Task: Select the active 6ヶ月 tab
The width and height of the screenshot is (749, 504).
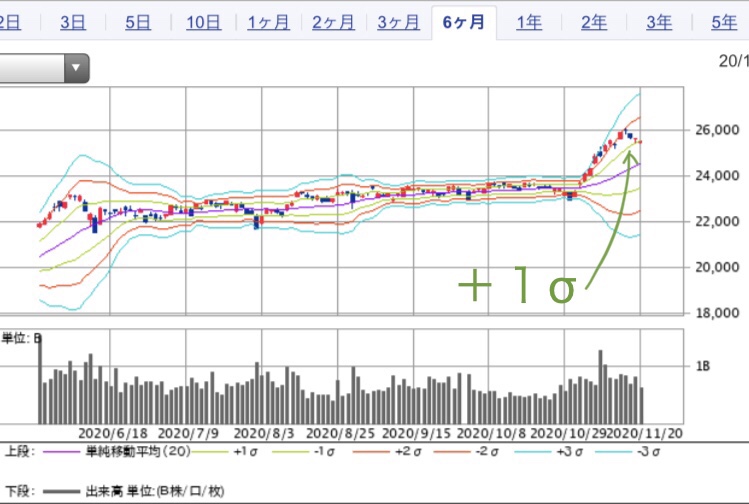Action: pyautogui.click(x=464, y=22)
